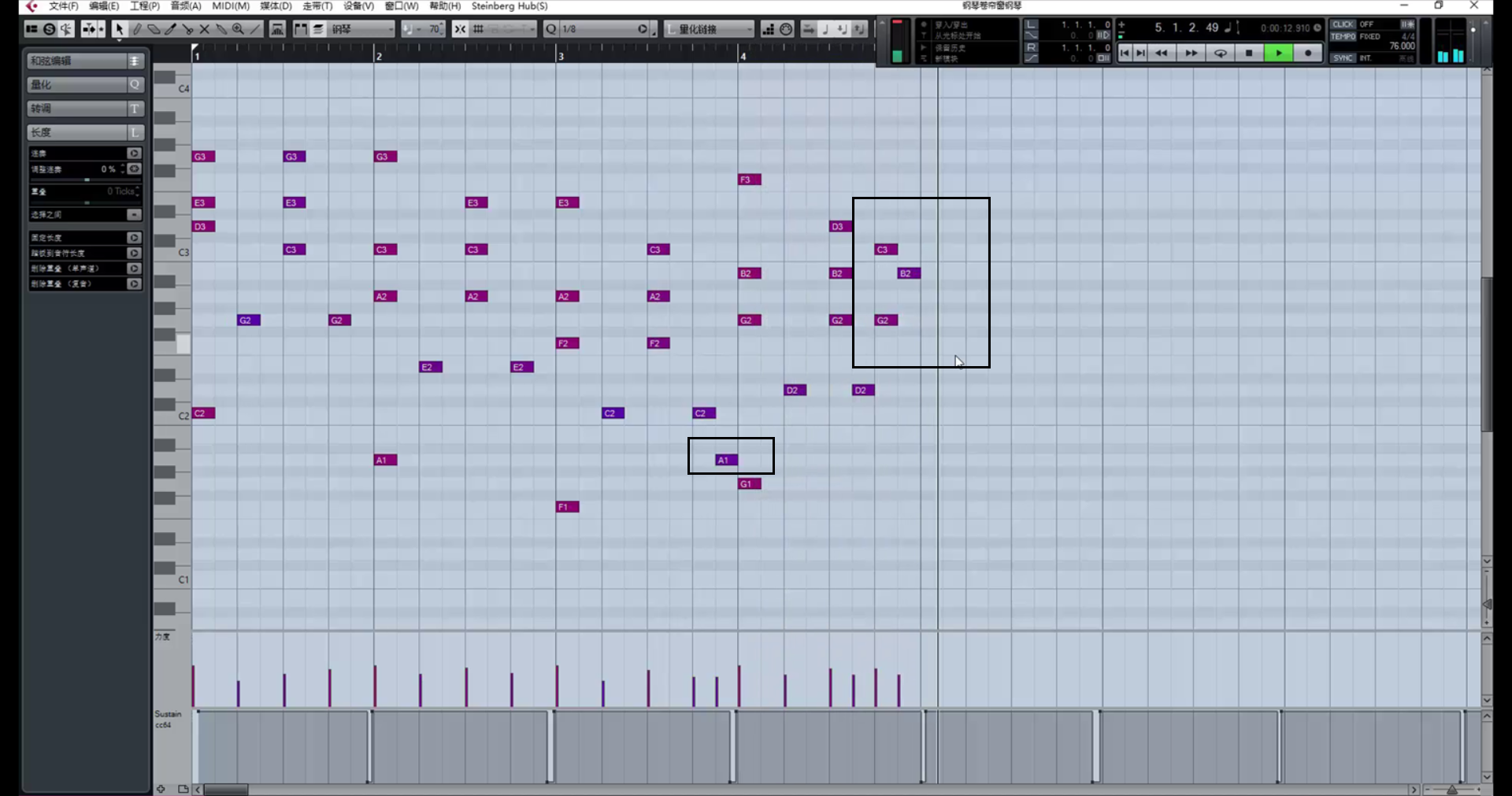Adjust the slider under the 0 % value

pyautogui.click(x=86, y=180)
